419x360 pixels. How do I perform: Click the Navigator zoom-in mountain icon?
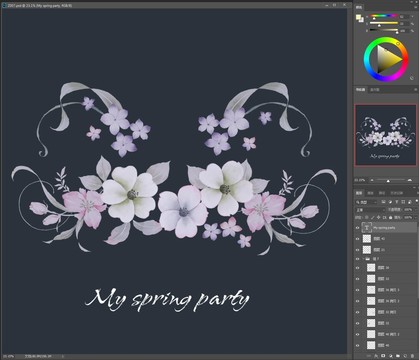[x=410, y=180]
